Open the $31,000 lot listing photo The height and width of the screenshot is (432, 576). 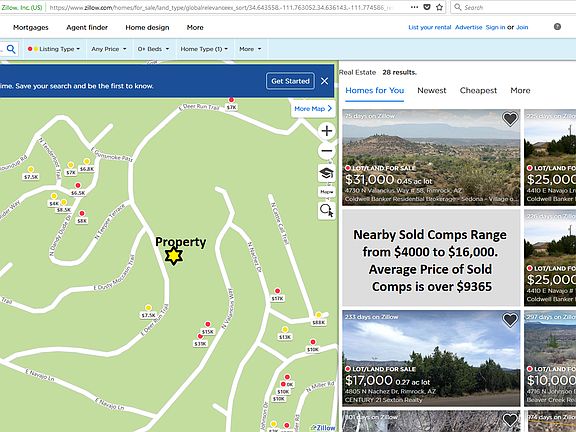pyautogui.click(x=431, y=157)
